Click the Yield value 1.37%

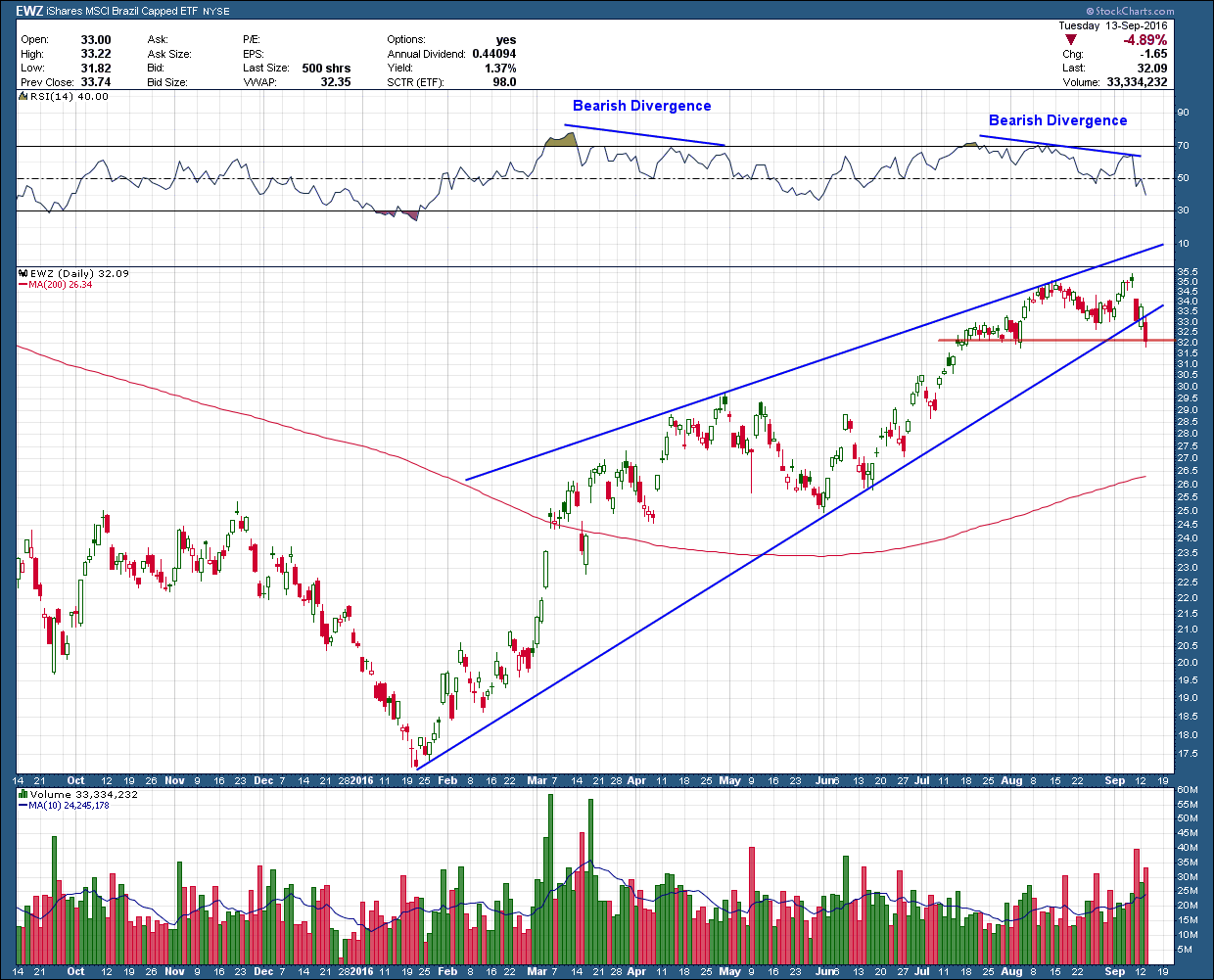(x=500, y=69)
